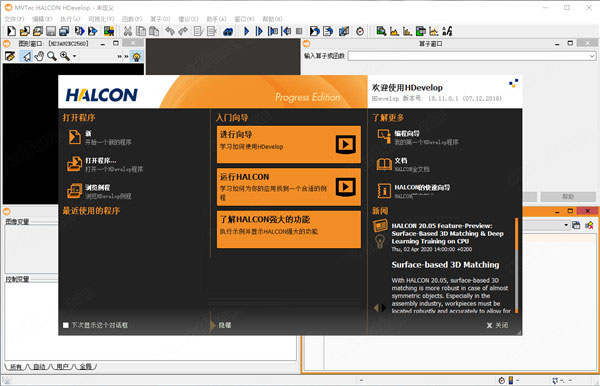Select the hand pan tool in graphics window
600x386 pixels.
[39, 56]
